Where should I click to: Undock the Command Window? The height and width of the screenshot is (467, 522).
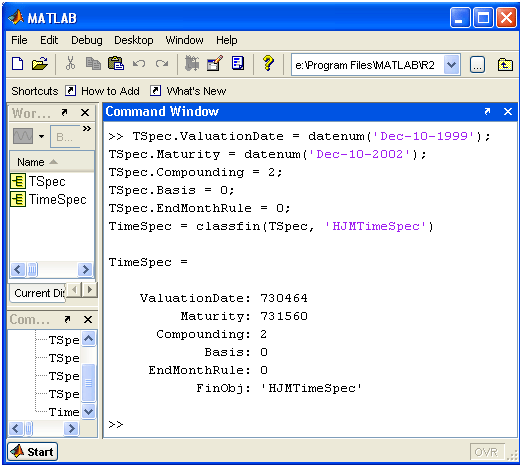click(487, 111)
